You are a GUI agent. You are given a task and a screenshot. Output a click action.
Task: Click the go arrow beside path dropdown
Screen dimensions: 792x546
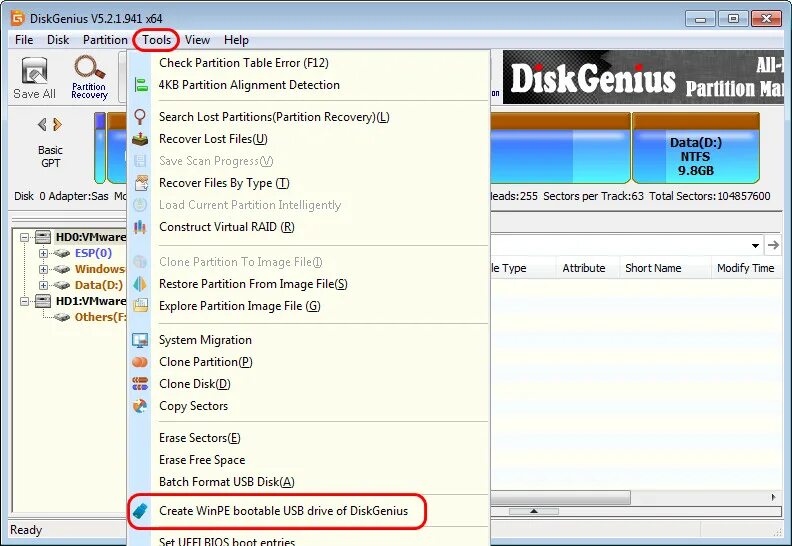coord(773,245)
